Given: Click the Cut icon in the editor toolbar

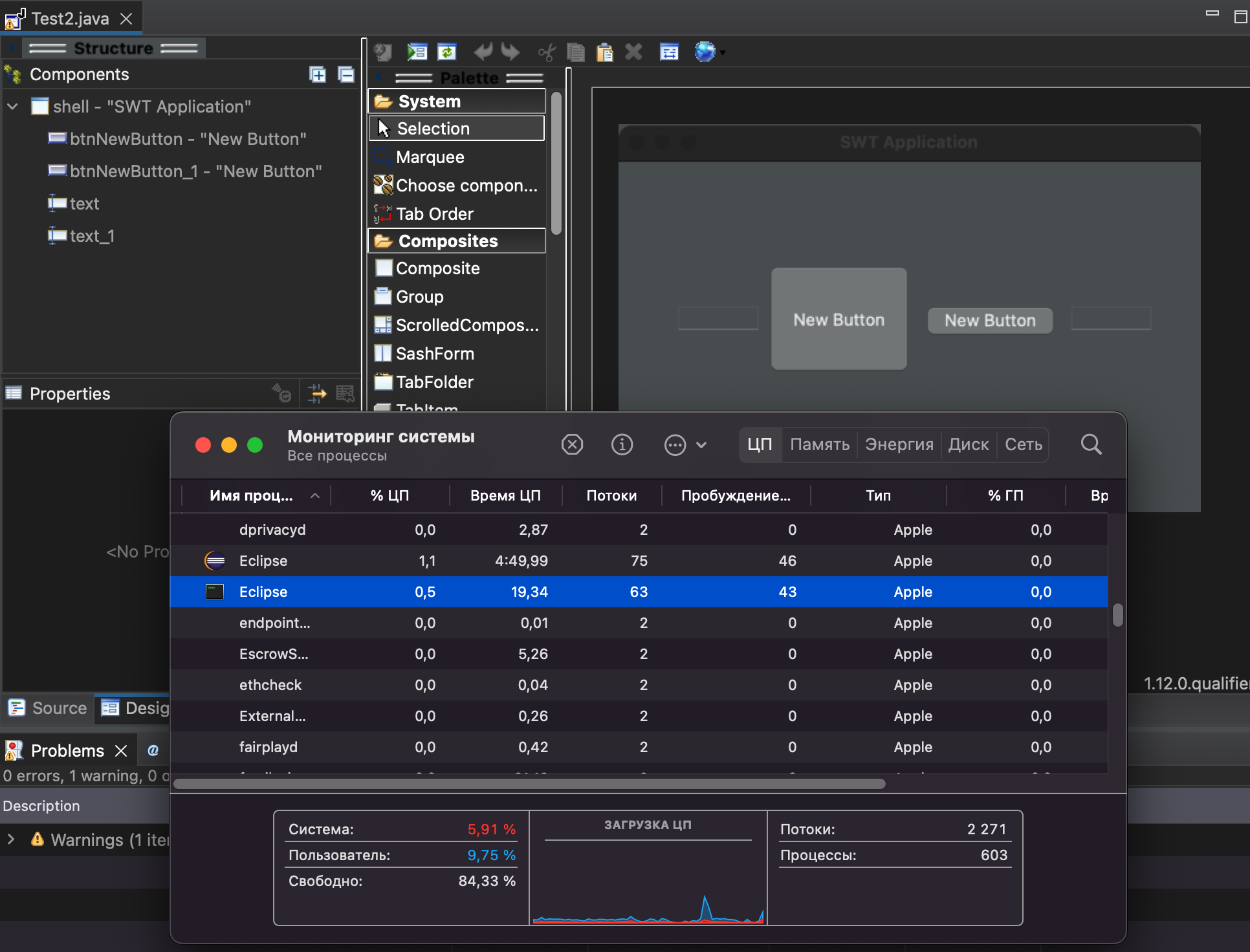Looking at the screenshot, I should (546, 52).
